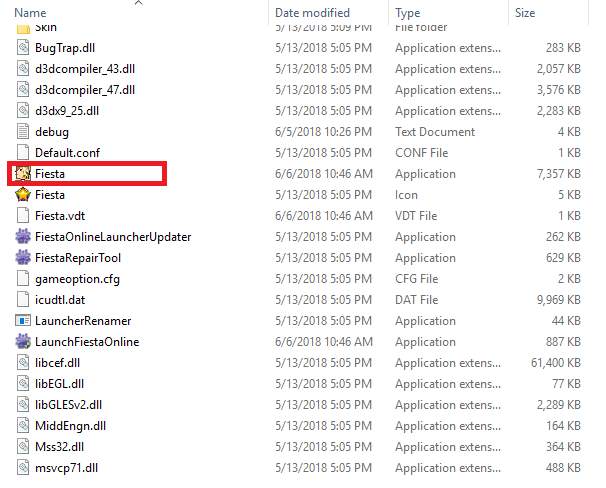The image size is (606, 488).
Task: Click the CONF File type cell
Action: coord(421,153)
